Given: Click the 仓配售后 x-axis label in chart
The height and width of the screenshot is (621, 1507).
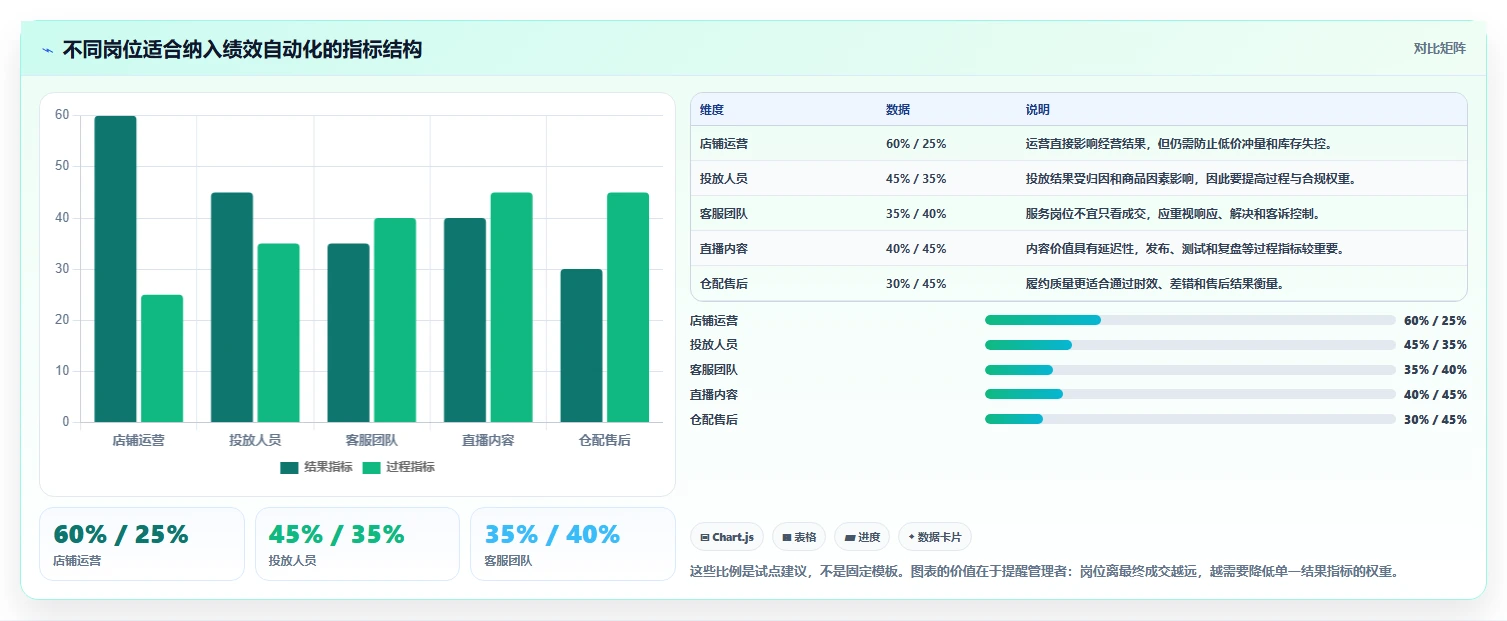Looking at the screenshot, I should click(x=605, y=440).
